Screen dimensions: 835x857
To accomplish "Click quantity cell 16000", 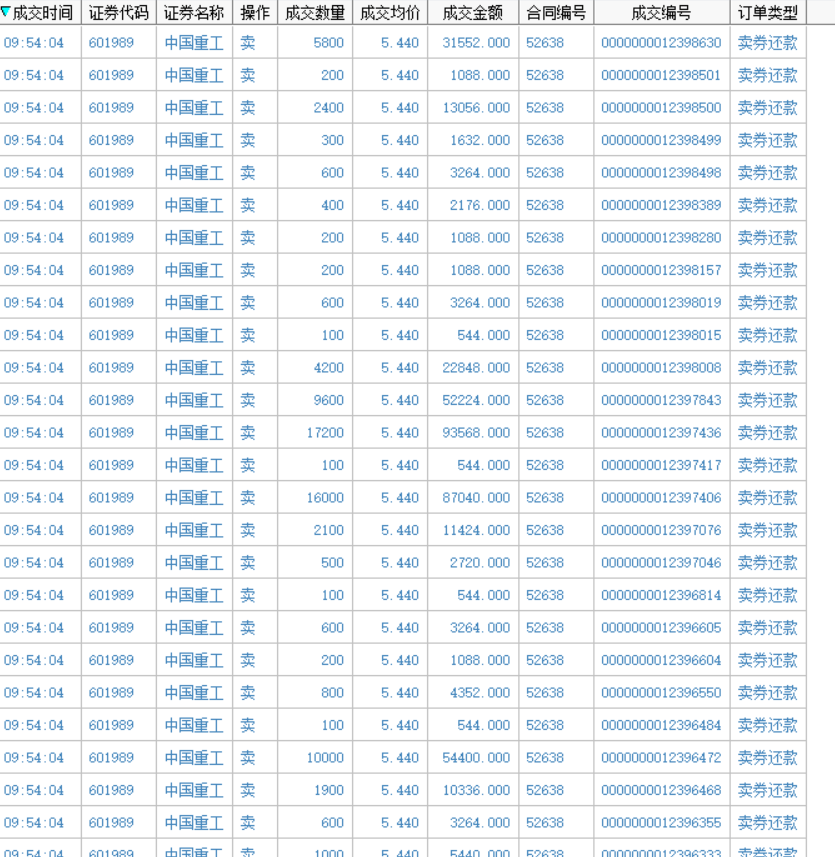I will tap(325, 497).
